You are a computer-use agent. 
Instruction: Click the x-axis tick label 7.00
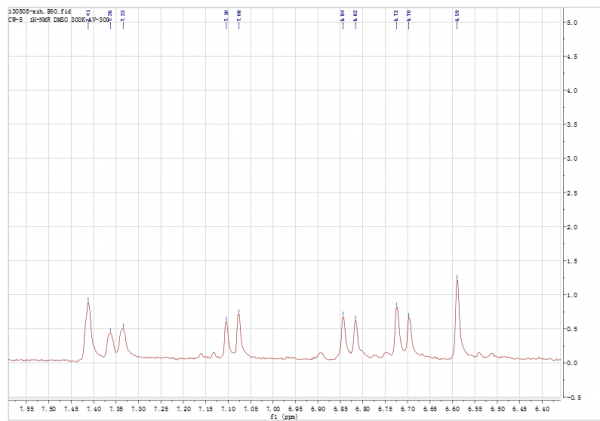pyautogui.click(x=273, y=409)
